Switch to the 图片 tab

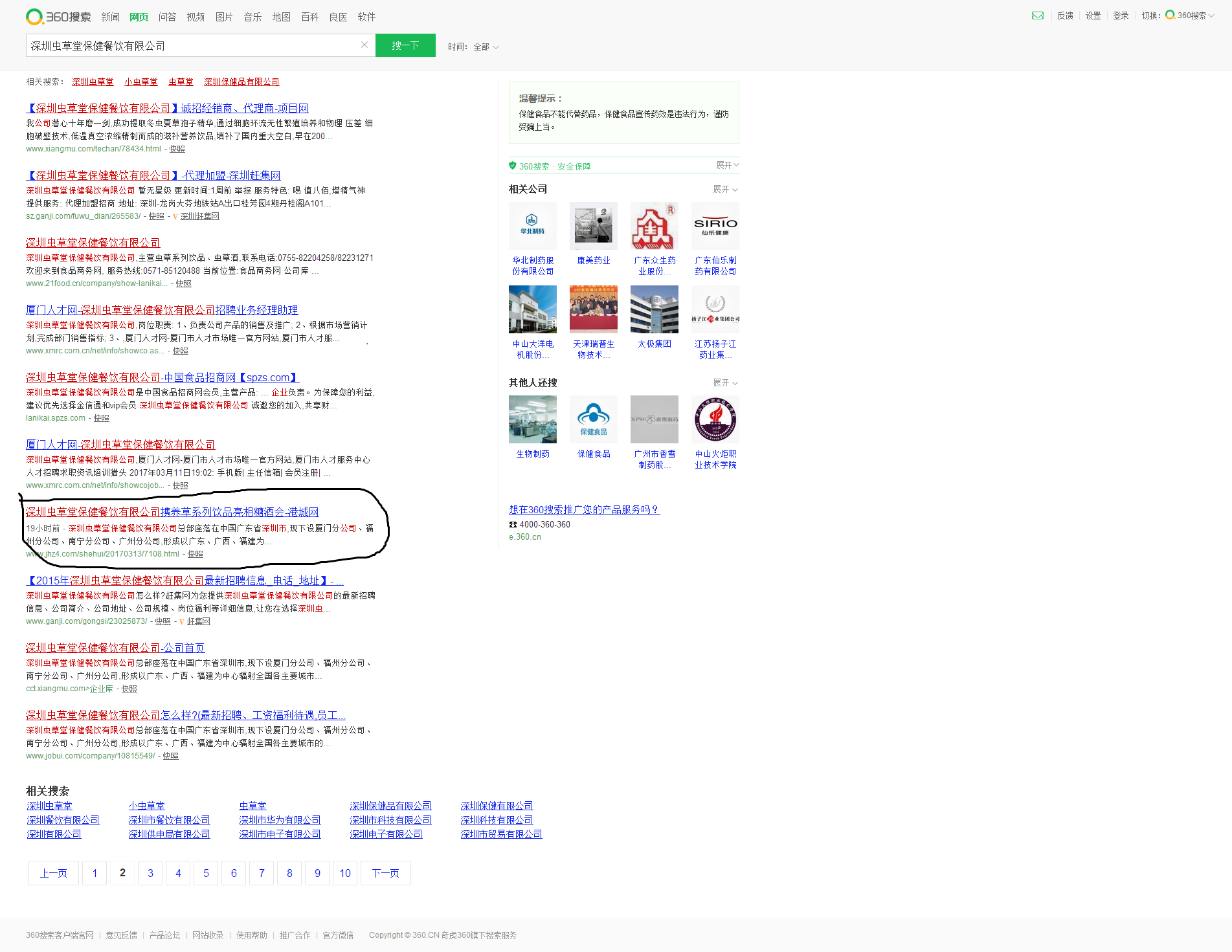coord(224,17)
